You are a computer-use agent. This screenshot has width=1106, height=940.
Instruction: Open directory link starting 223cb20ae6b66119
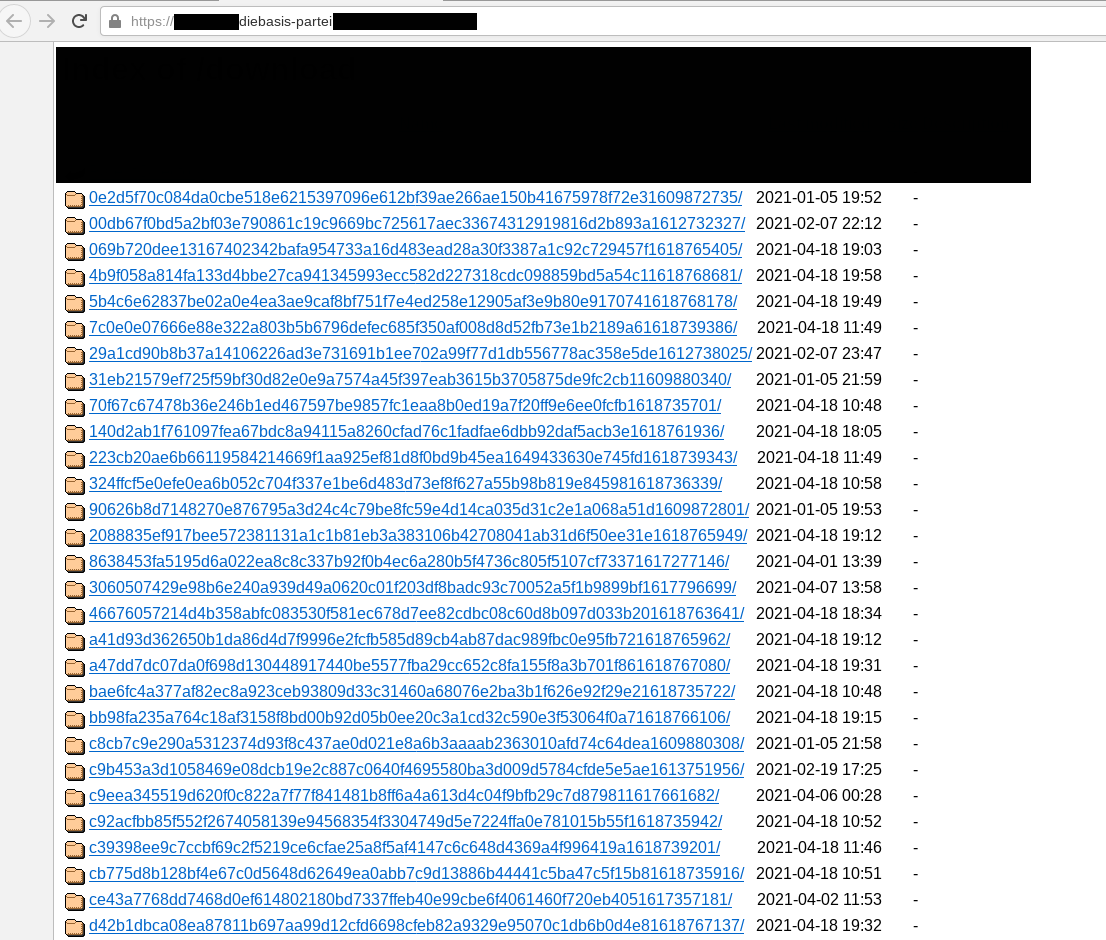tap(413, 458)
